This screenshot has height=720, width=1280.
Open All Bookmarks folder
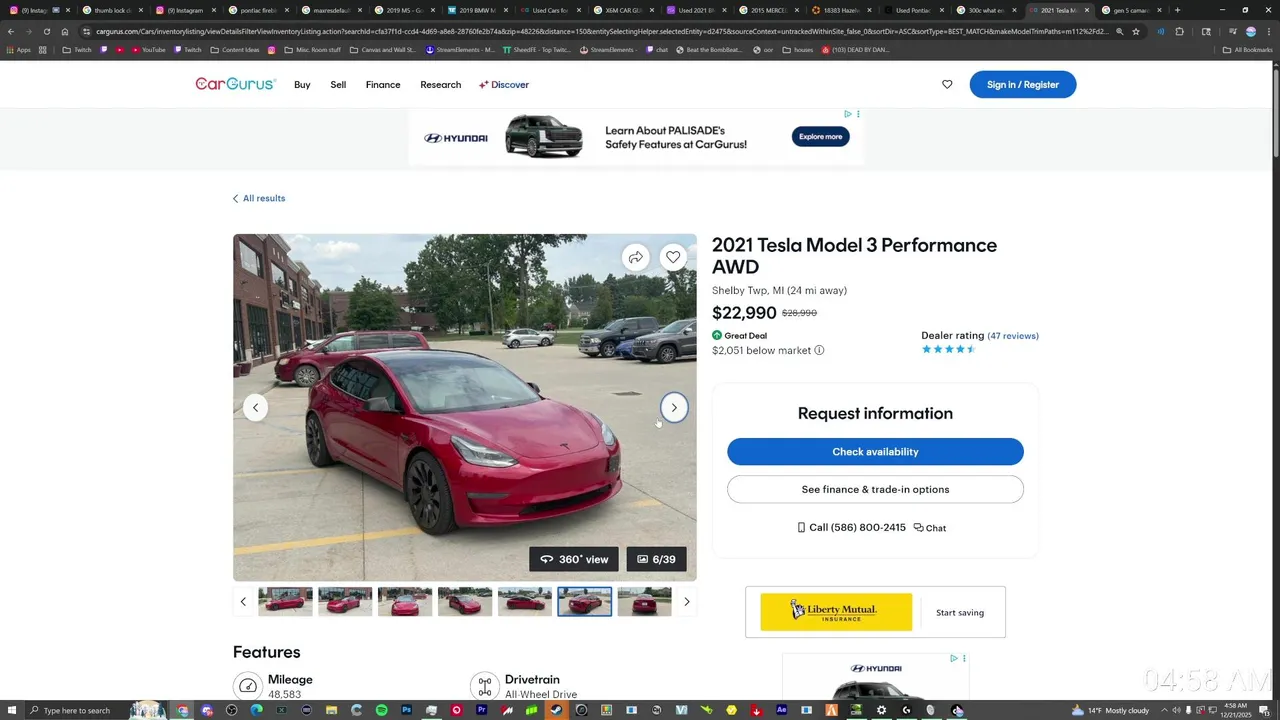[1247, 49]
